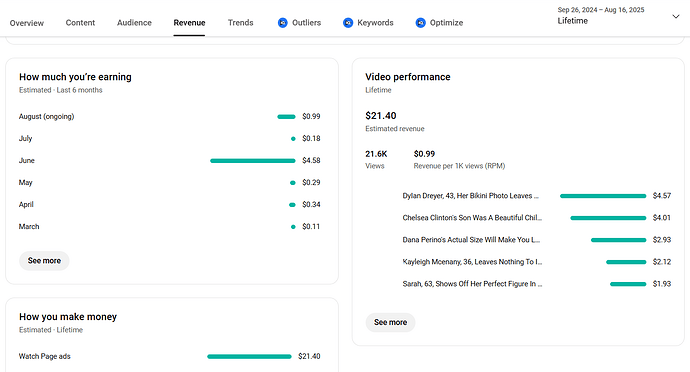Click the Revenue per 1K views (RPM) label
Image resolution: width=690 pixels, height=372 pixels.
459,166
